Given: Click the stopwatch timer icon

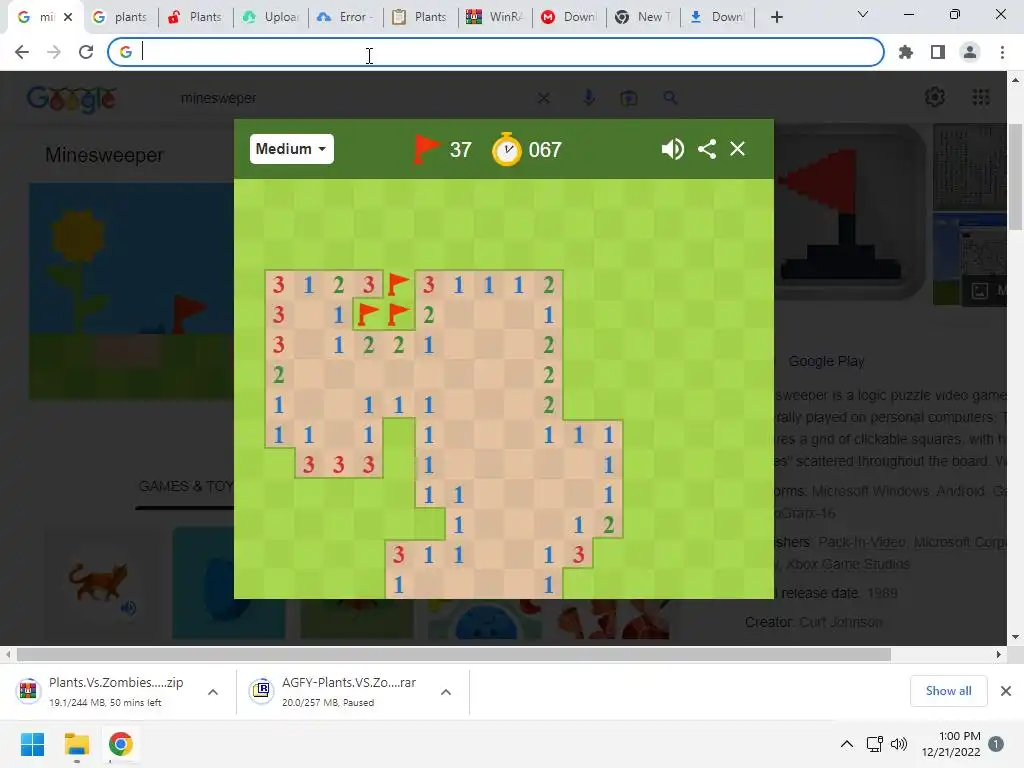Looking at the screenshot, I should [x=507, y=150].
